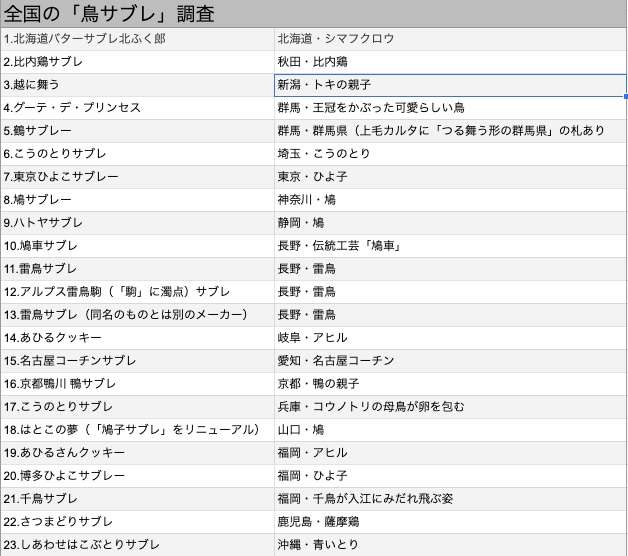The image size is (628, 556).
Task: Select the cell 12.アルプス雷鳥駒 サブレ
Action: coord(137,292)
